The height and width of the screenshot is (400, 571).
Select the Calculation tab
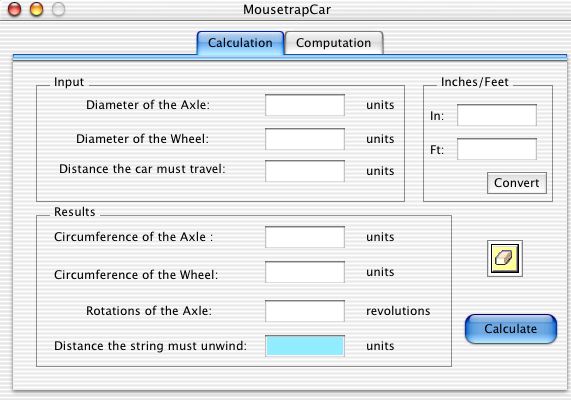(x=240, y=43)
